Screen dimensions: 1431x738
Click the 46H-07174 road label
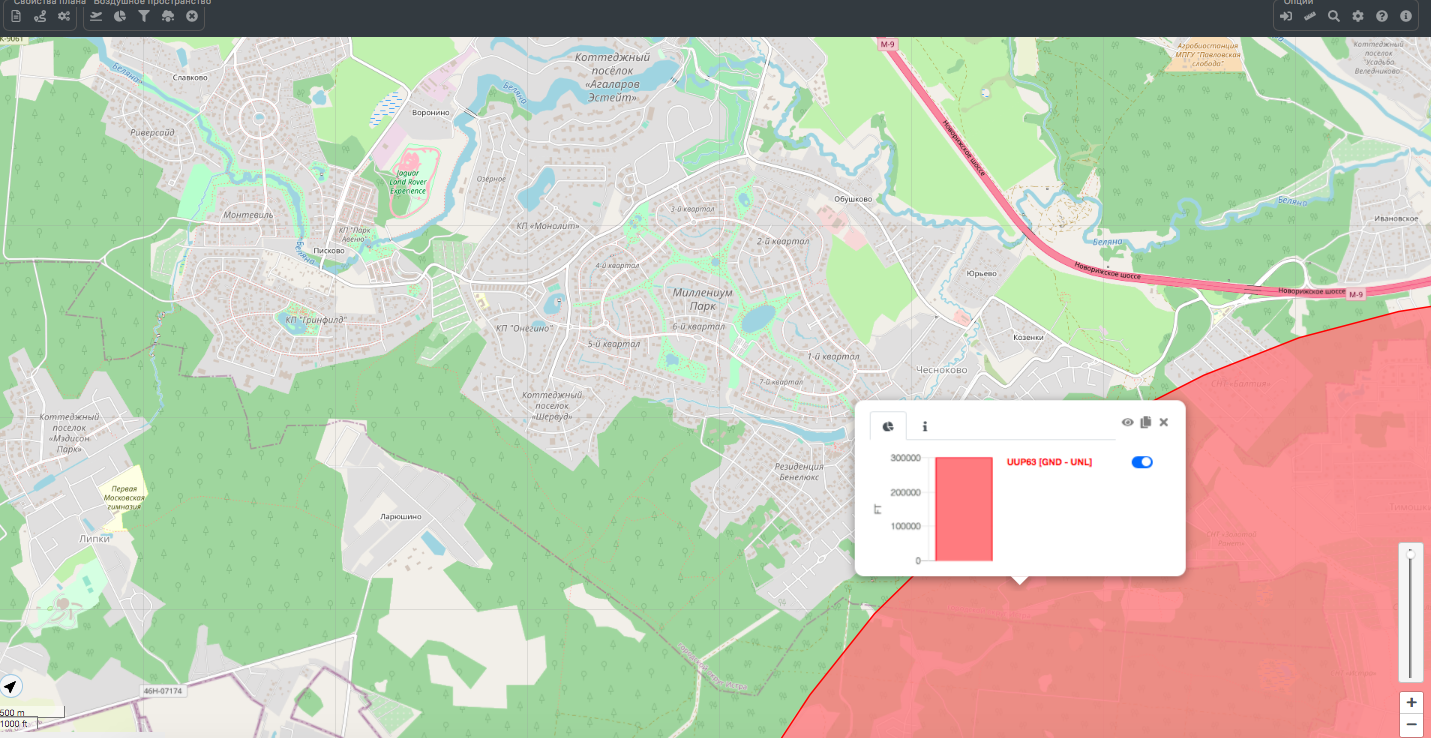pos(163,691)
